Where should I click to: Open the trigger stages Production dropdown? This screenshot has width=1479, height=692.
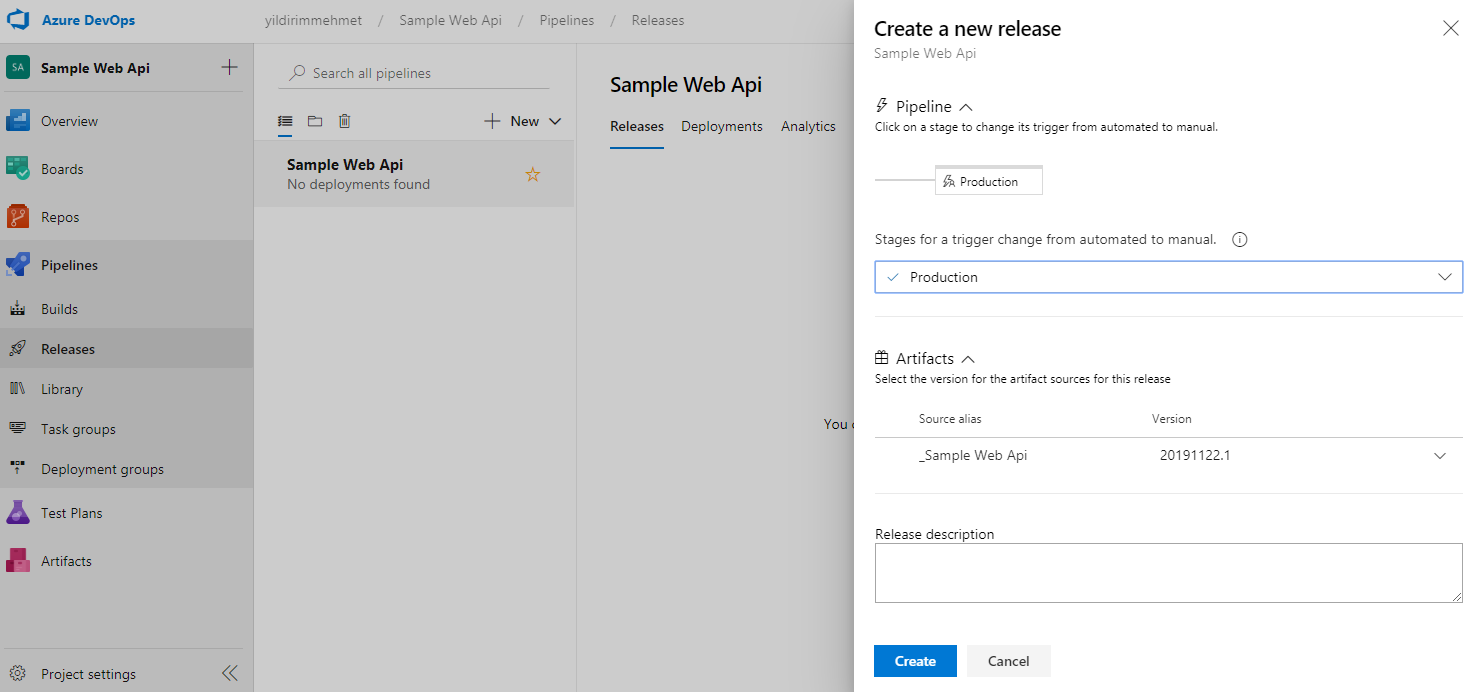coord(1168,277)
